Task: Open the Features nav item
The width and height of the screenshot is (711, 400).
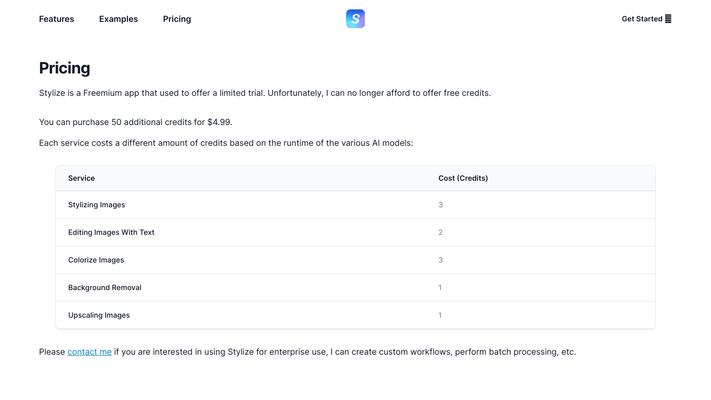Action: pyautogui.click(x=56, y=19)
